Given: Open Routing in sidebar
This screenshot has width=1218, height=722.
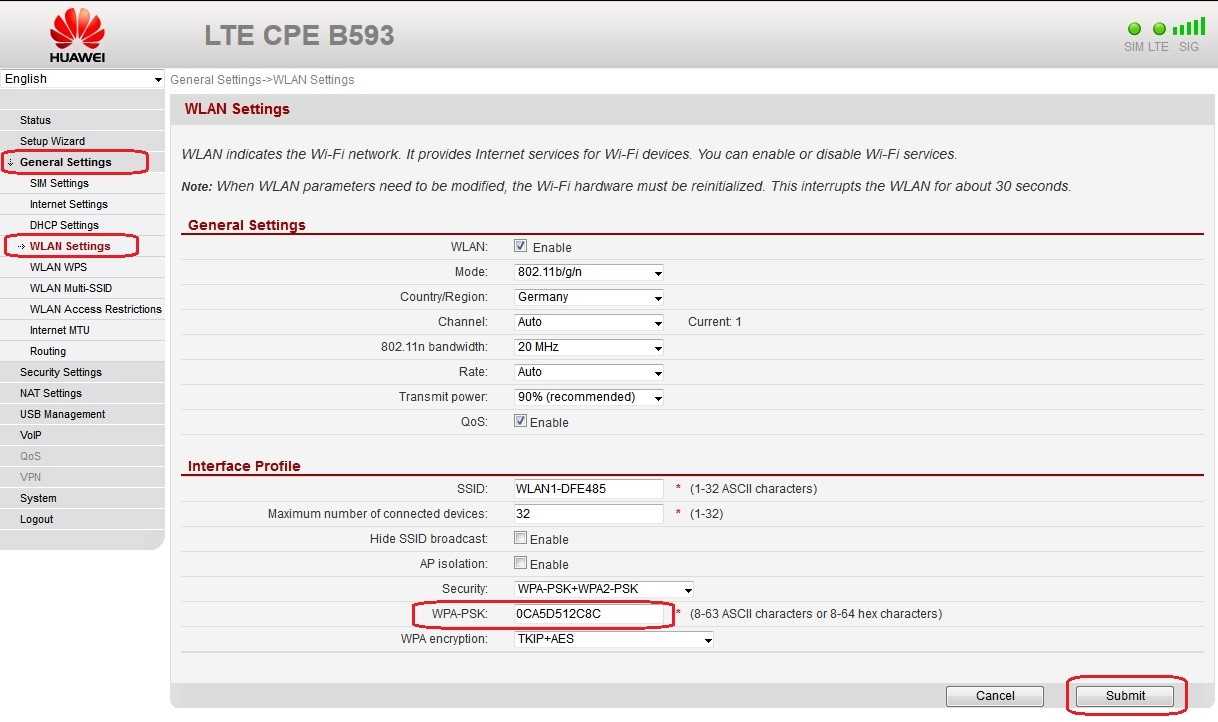Looking at the screenshot, I should pyautogui.click(x=48, y=351).
